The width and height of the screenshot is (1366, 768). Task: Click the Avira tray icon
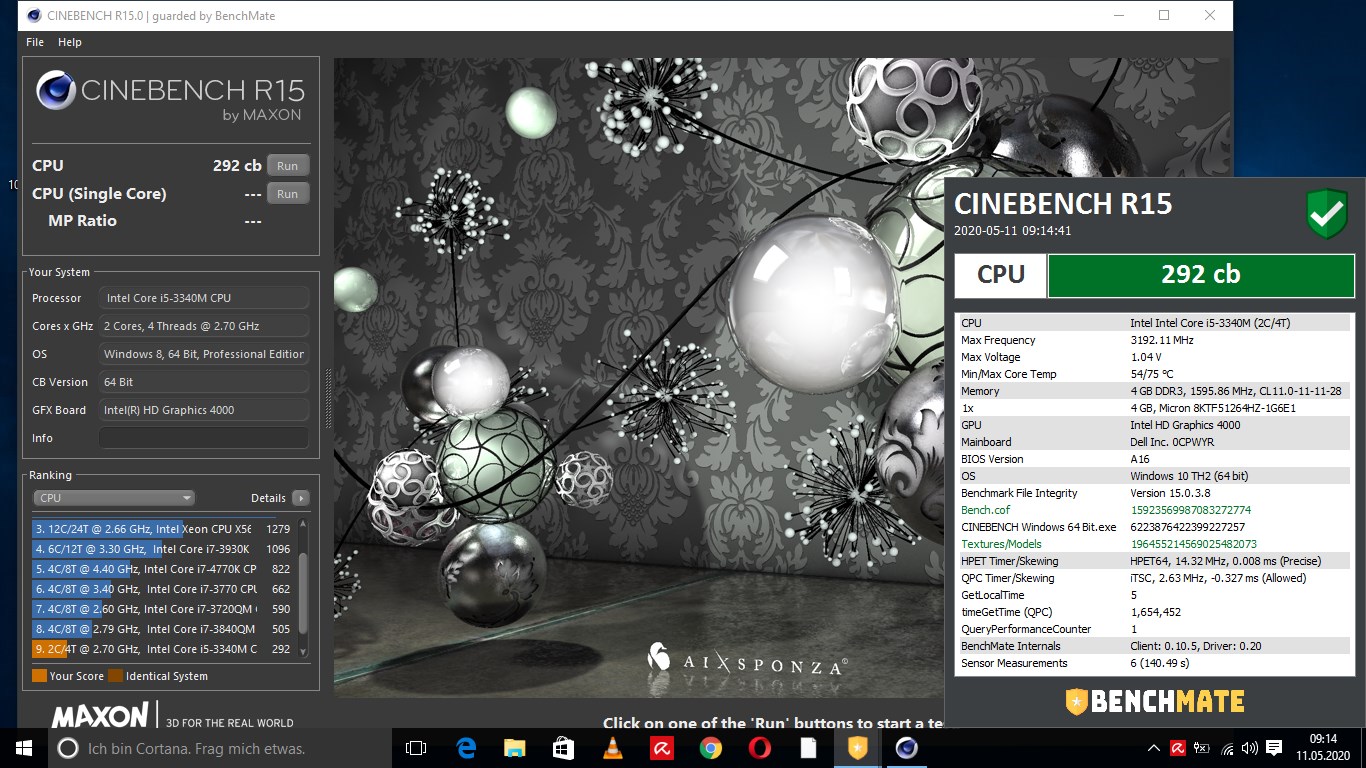1178,748
